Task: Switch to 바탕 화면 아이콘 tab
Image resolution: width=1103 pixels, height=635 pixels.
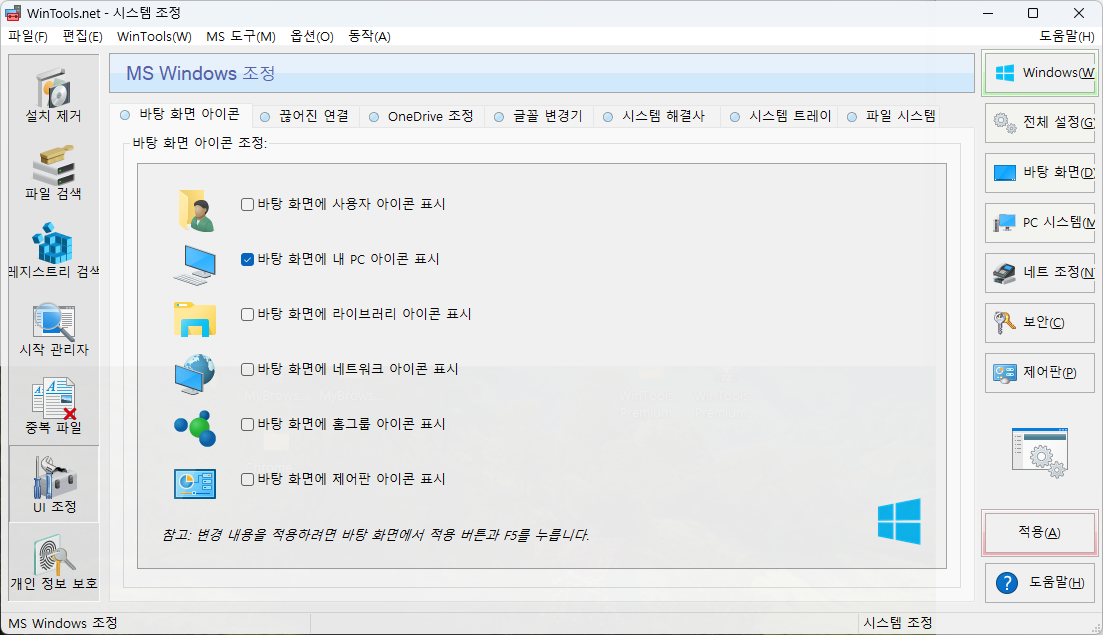Action: tap(180, 115)
